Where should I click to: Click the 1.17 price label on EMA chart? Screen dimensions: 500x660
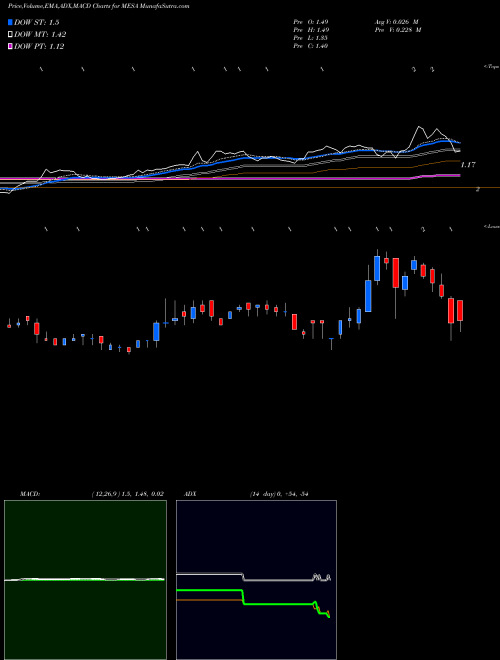tap(468, 165)
